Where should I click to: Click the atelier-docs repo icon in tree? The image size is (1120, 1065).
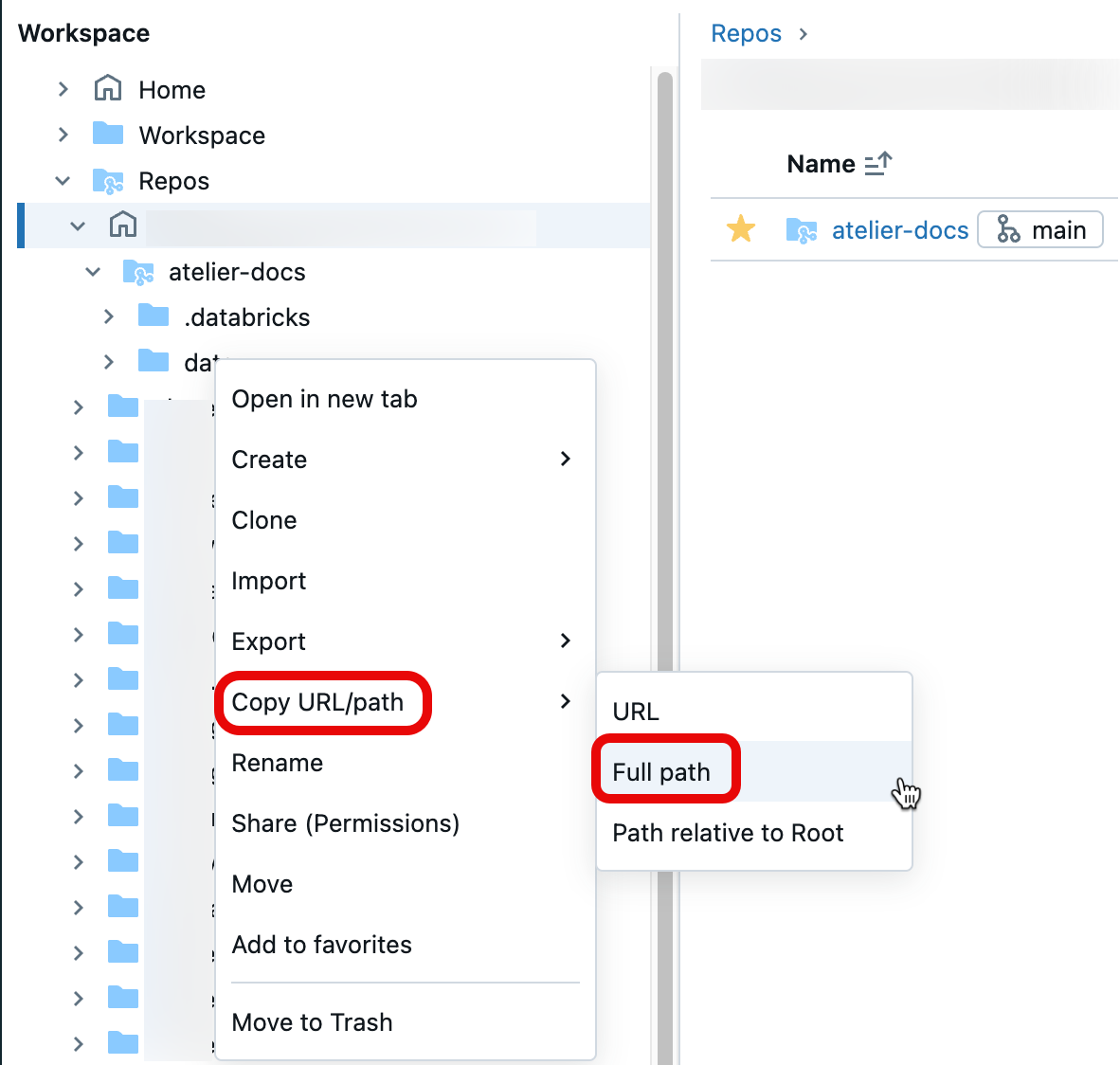[138, 273]
